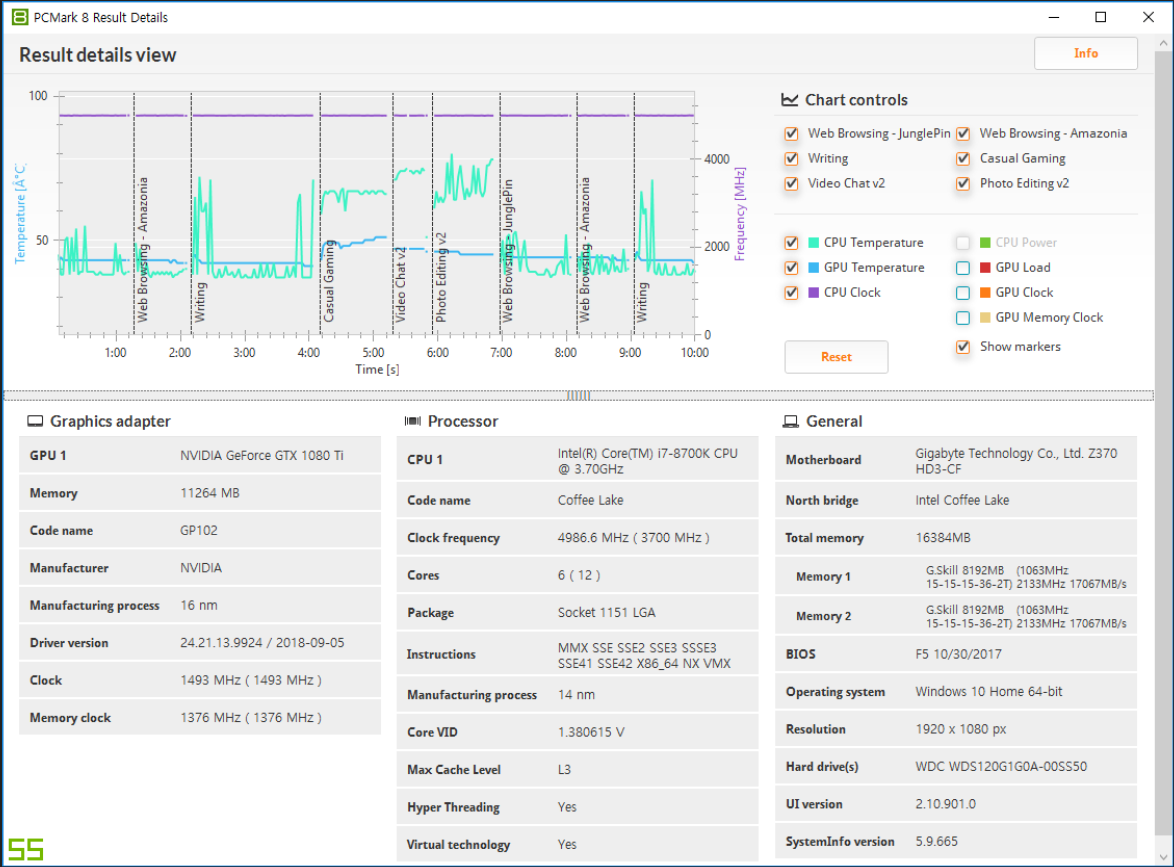Enable the GPU Memory Clock checkbox
Screen dimensions: 1174x867
964,318
